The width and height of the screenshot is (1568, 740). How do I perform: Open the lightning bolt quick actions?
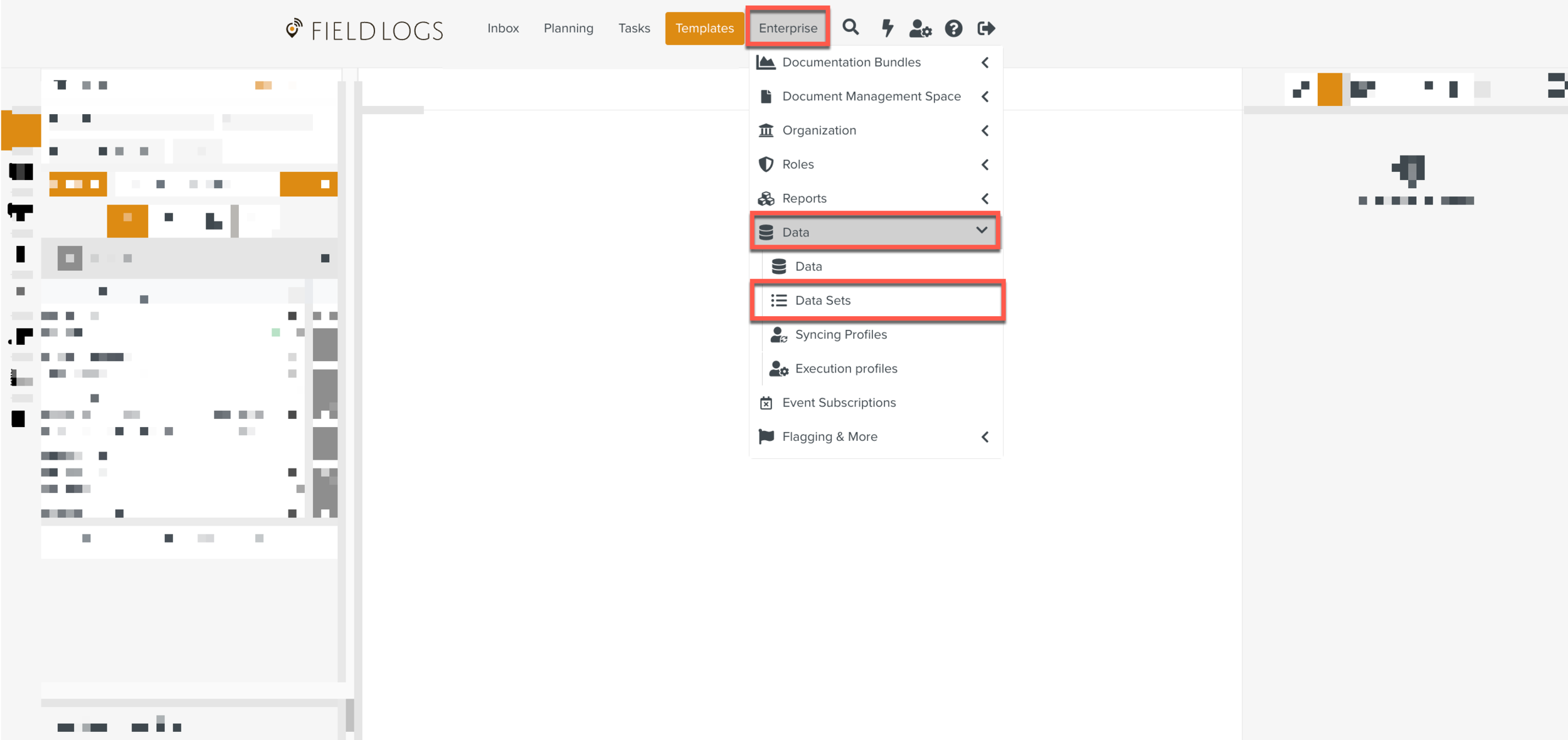point(887,28)
